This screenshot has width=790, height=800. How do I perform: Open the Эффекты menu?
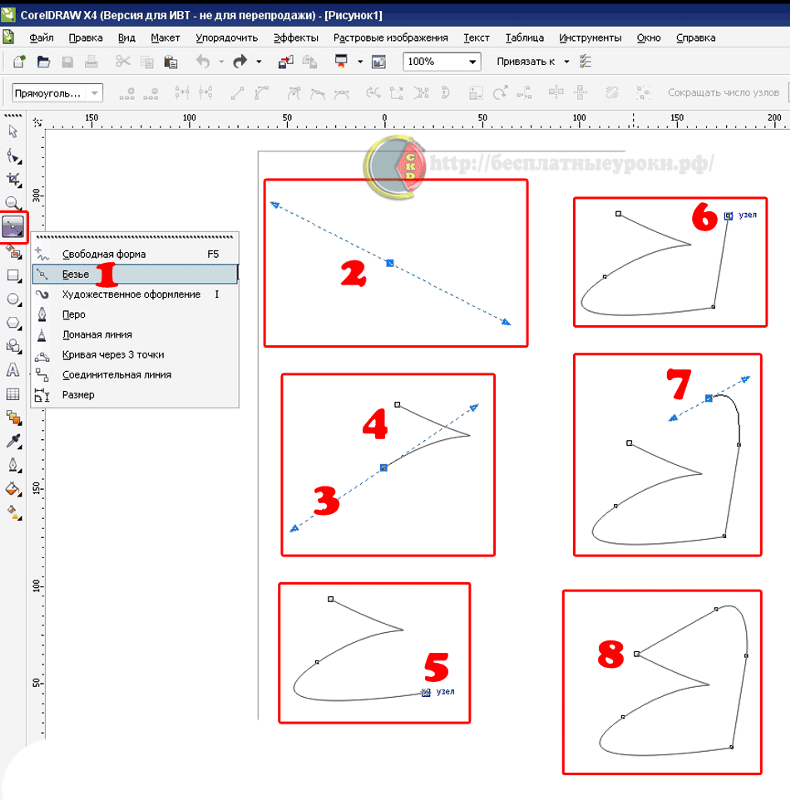pos(296,38)
